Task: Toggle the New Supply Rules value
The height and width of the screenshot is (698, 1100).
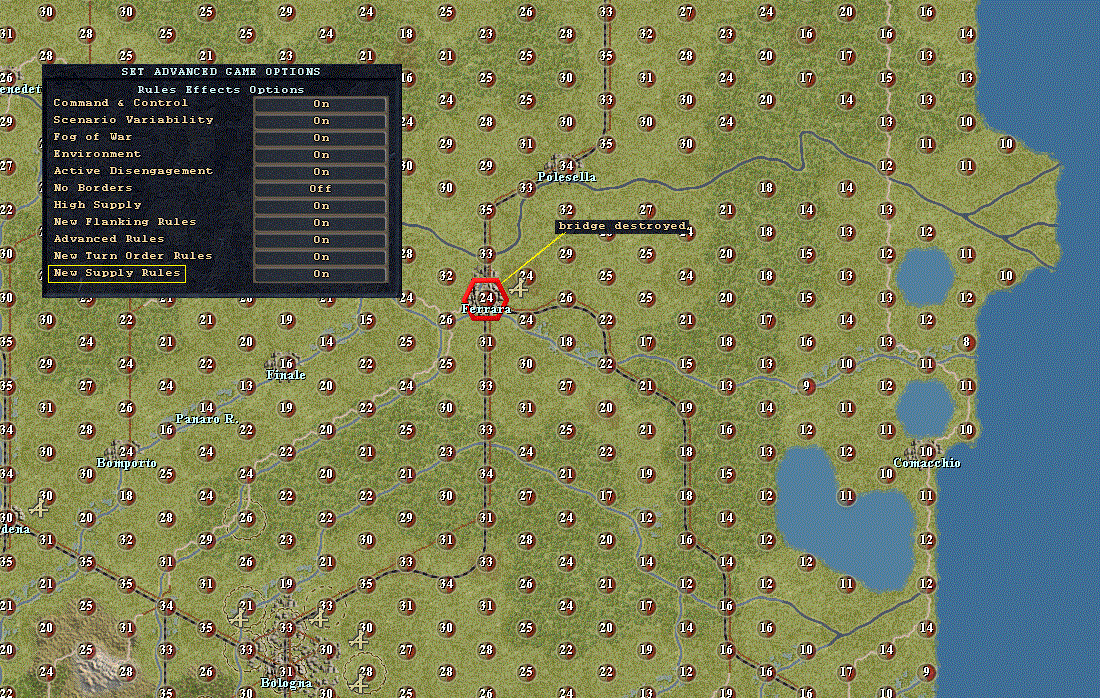Action: (x=321, y=274)
